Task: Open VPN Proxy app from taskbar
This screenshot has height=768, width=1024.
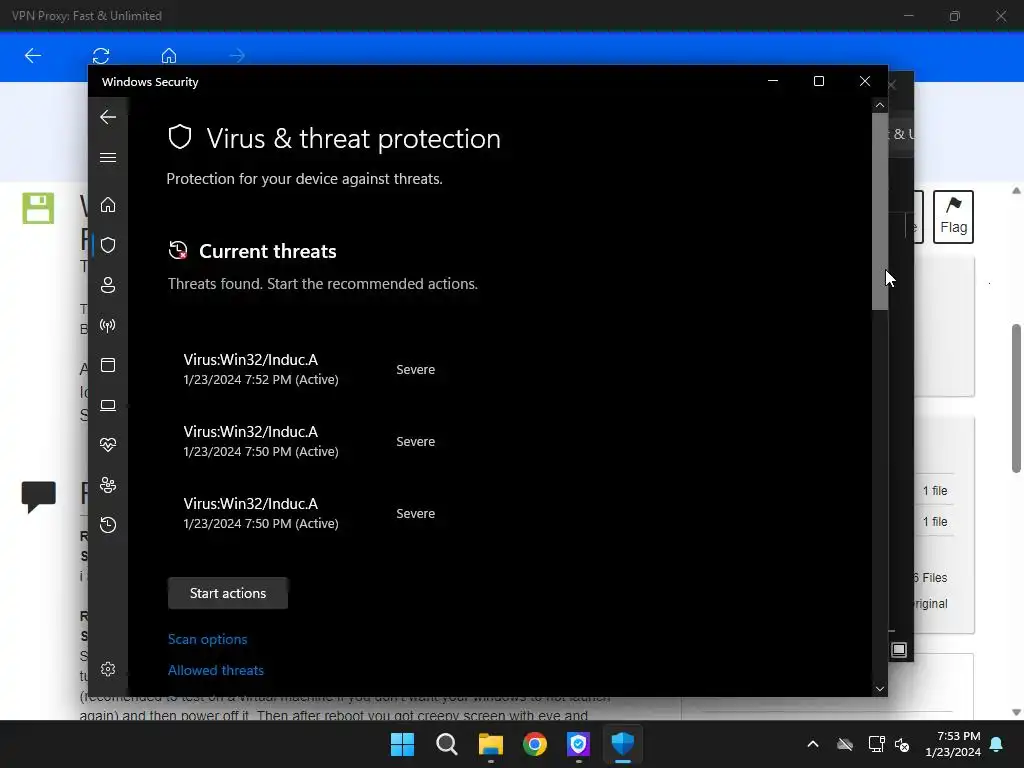Action: (x=579, y=744)
